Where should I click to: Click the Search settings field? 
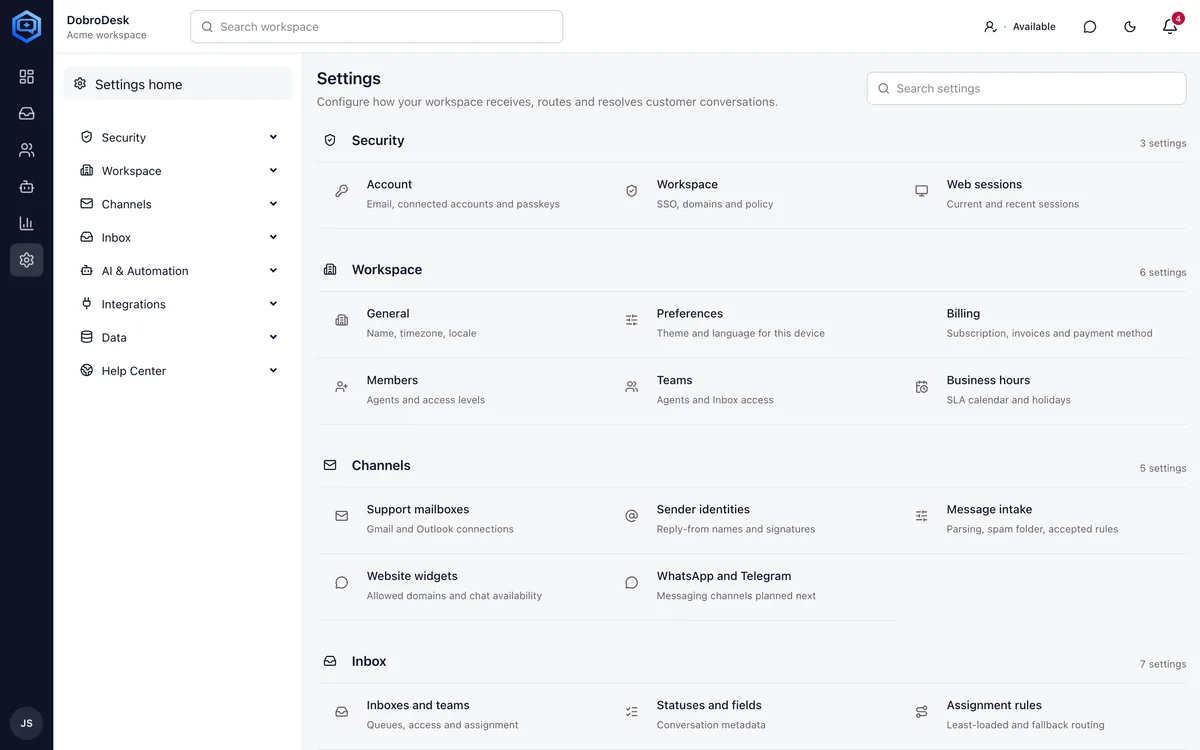1026,88
